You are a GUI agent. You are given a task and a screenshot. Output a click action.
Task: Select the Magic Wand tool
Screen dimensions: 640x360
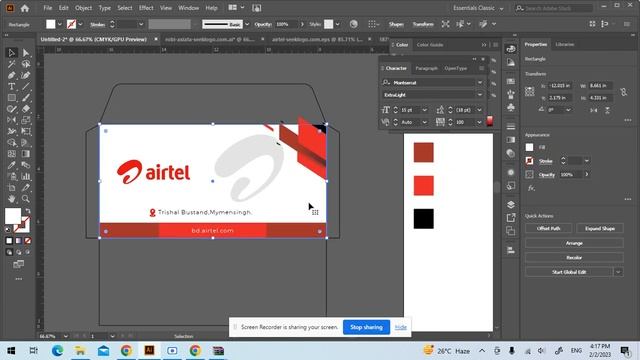tap(11, 64)
